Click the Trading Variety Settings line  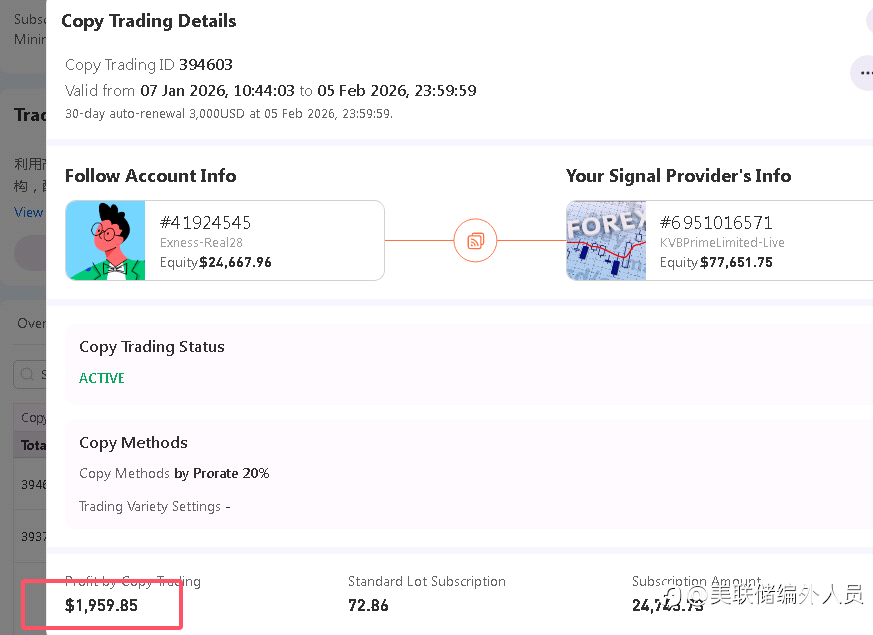pos(154,506)
